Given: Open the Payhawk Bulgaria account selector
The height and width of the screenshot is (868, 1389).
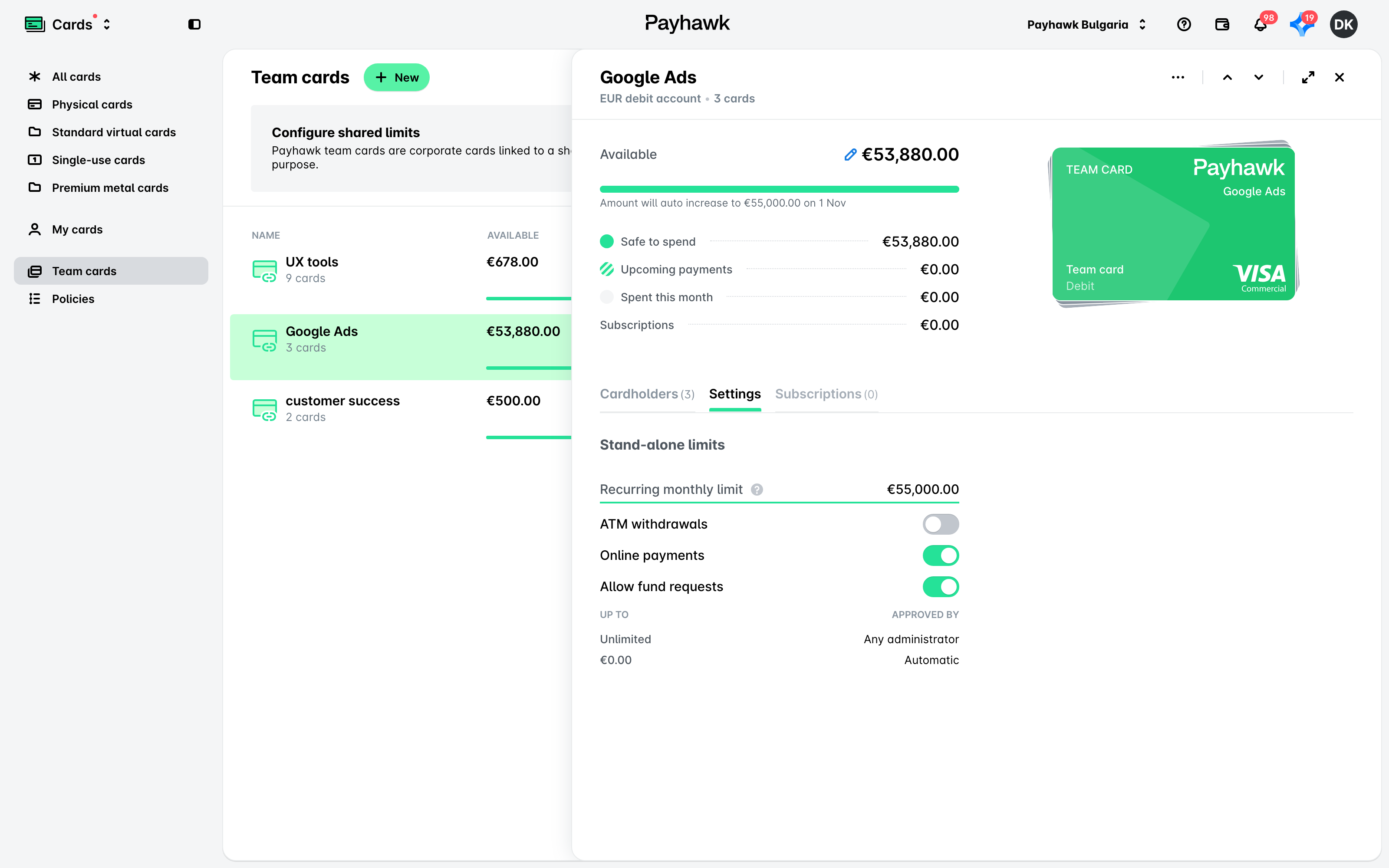Looking at the screenshot, I should click(1086, 25).
